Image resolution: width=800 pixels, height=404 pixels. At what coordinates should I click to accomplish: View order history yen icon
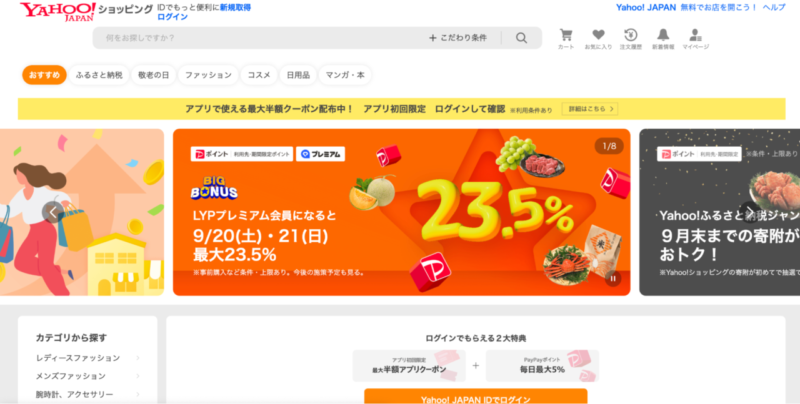point(631,39)
